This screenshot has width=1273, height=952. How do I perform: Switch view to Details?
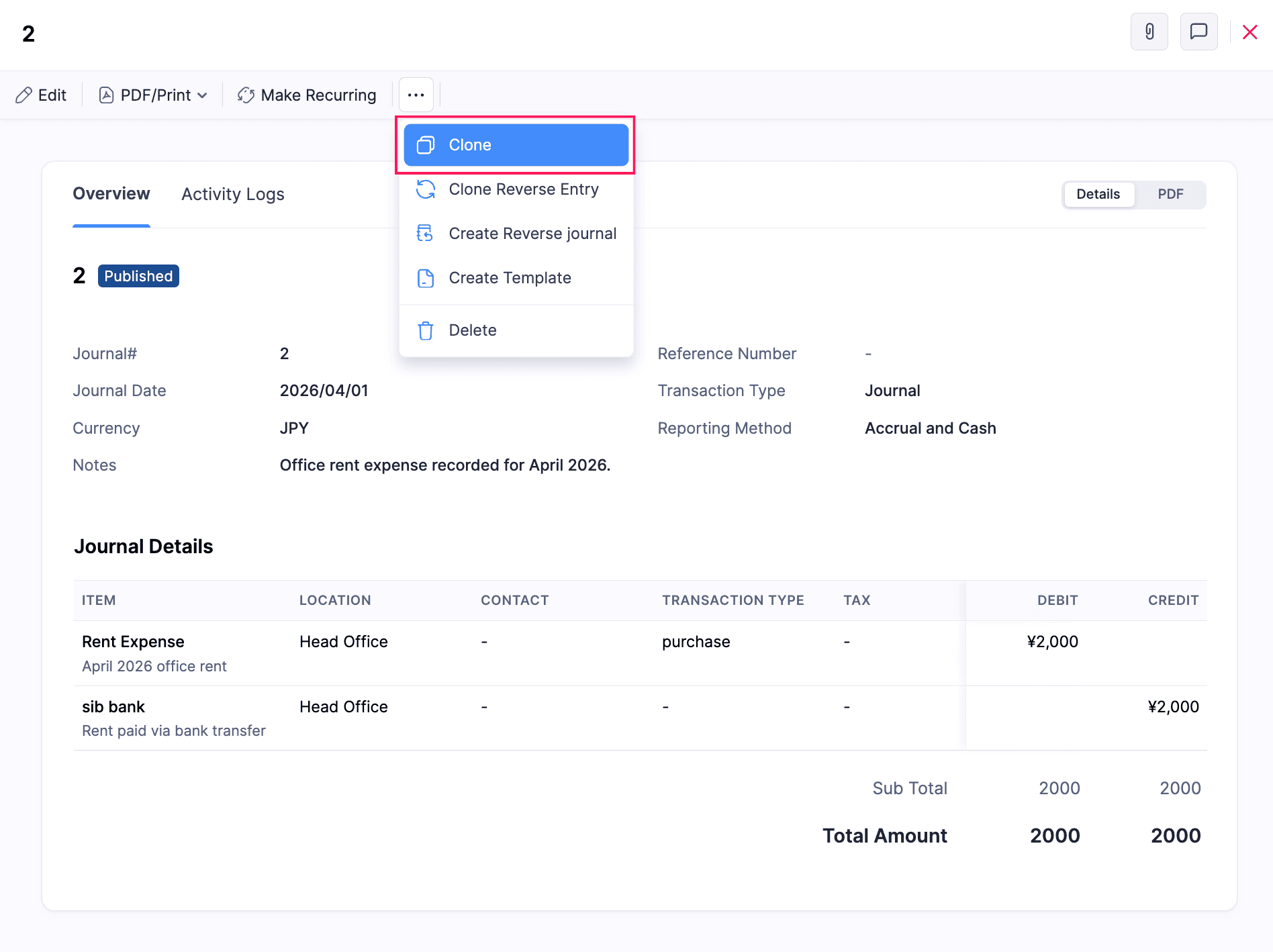(x=1098, y=194)
